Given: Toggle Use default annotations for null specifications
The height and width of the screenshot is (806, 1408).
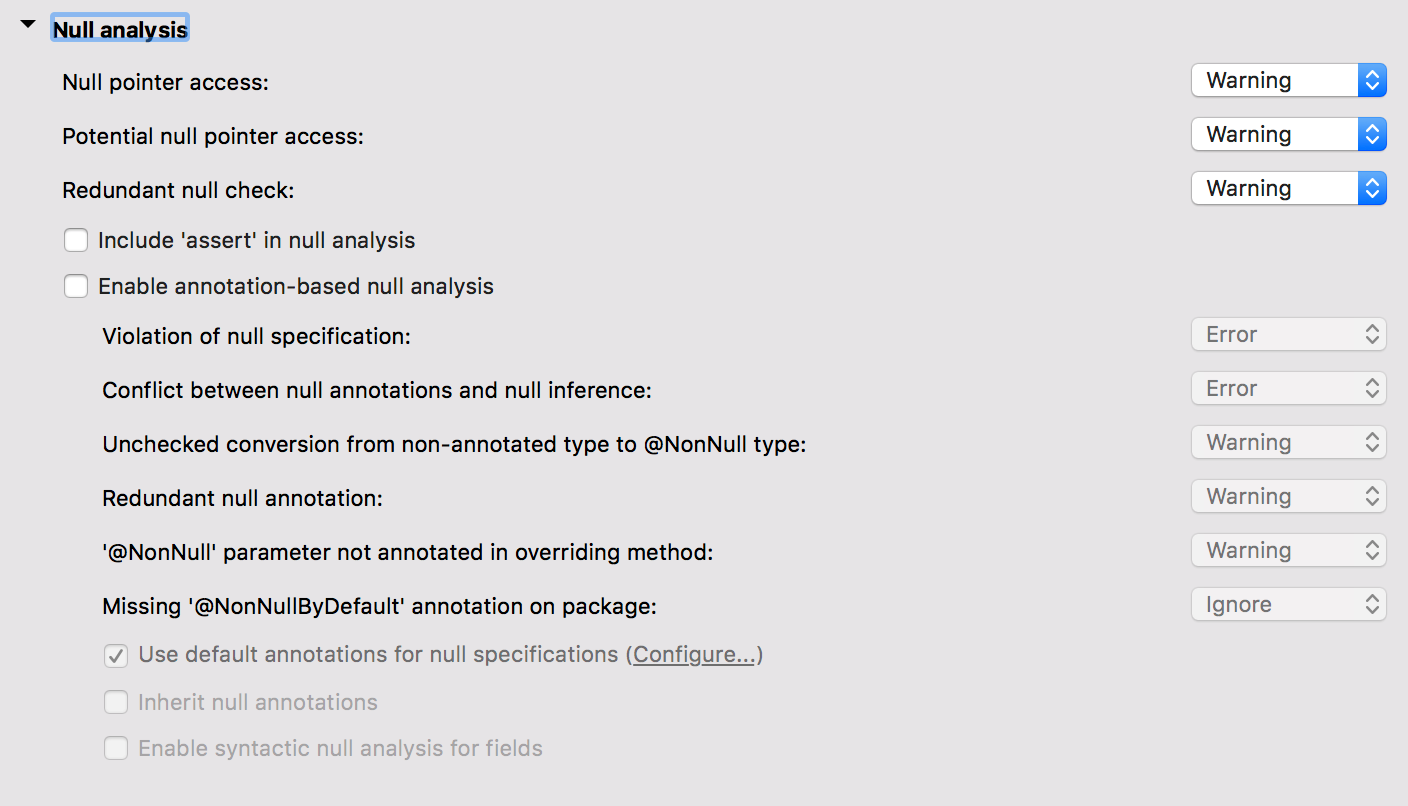Looking at the screenshot, I should (x=117, y=656).
